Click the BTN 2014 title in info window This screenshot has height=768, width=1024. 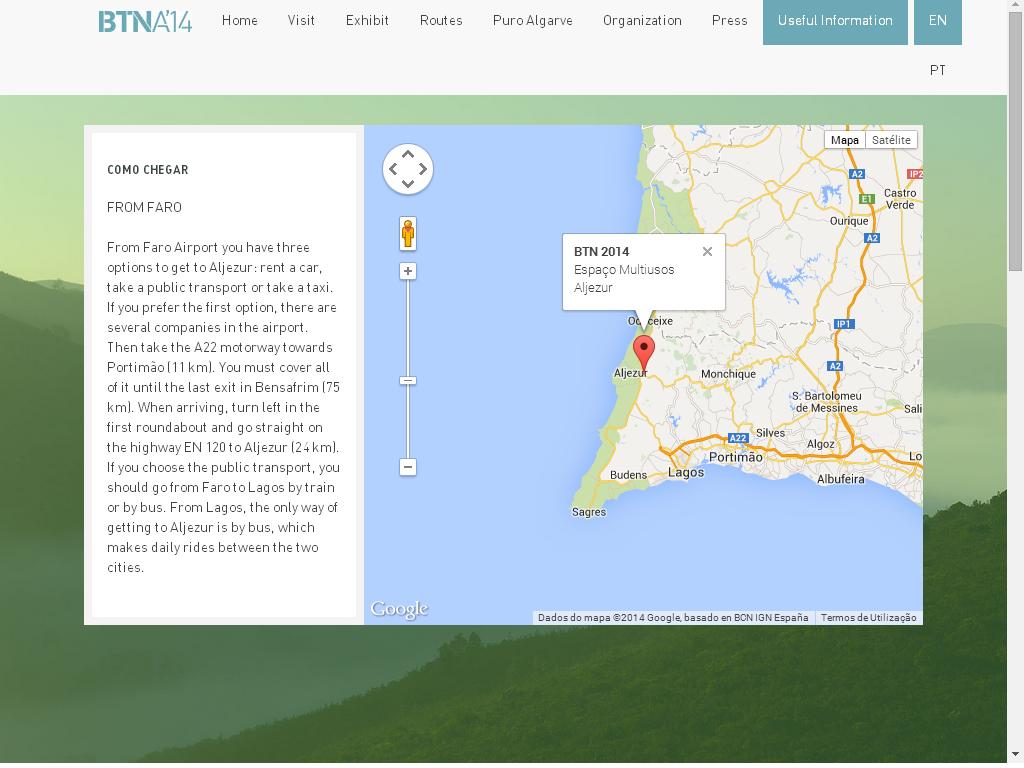click(x=601, y=251)
